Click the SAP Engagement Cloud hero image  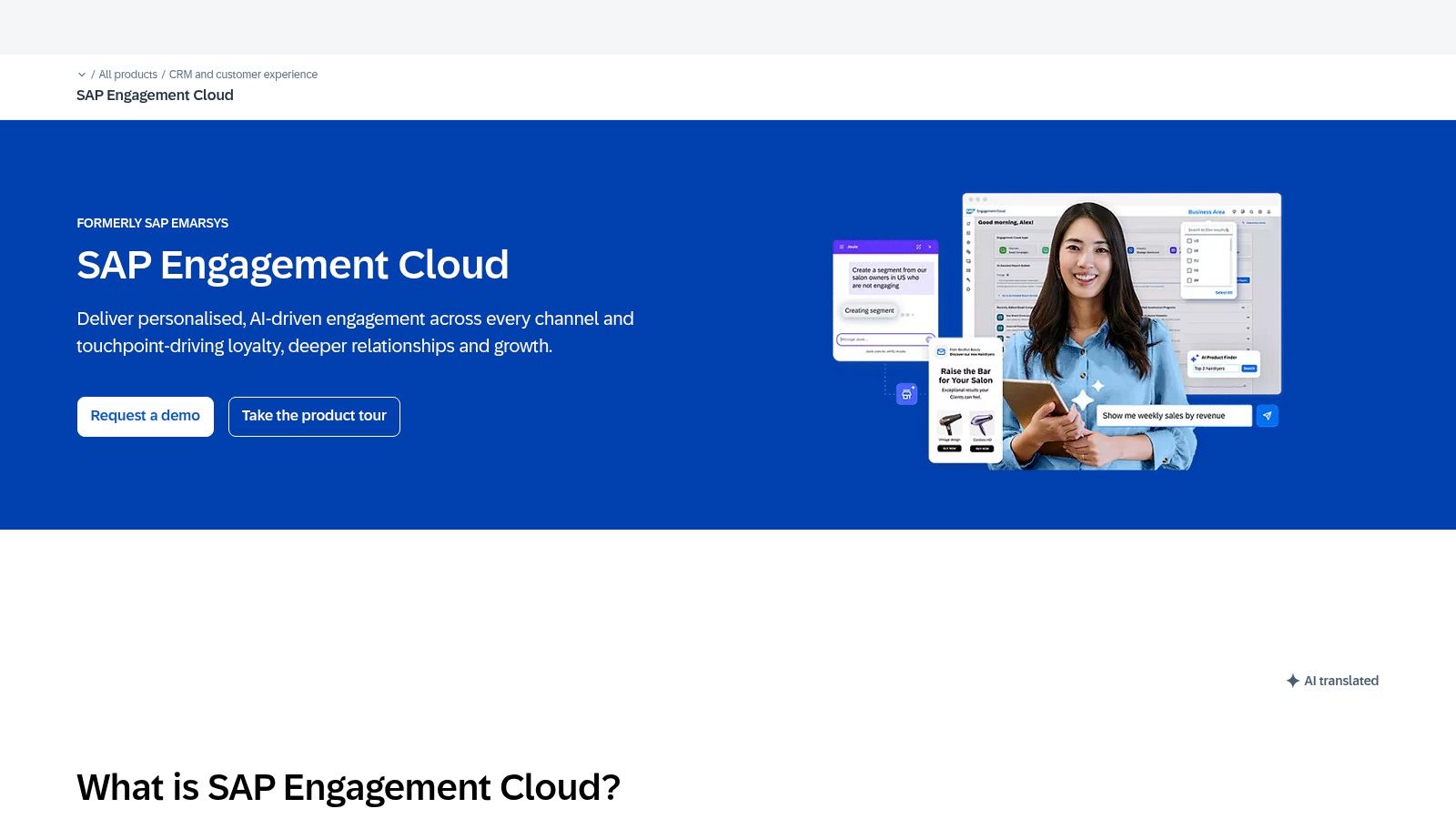1057,331
